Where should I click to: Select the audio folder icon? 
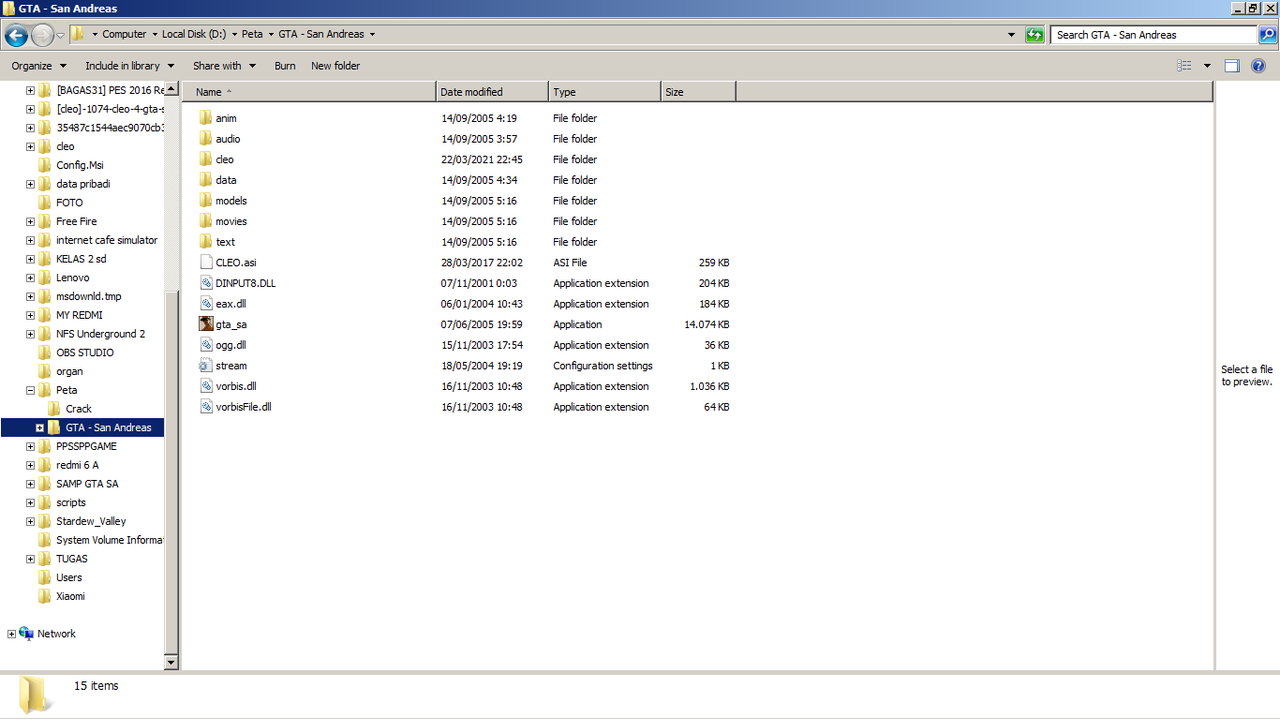[206, 139]
